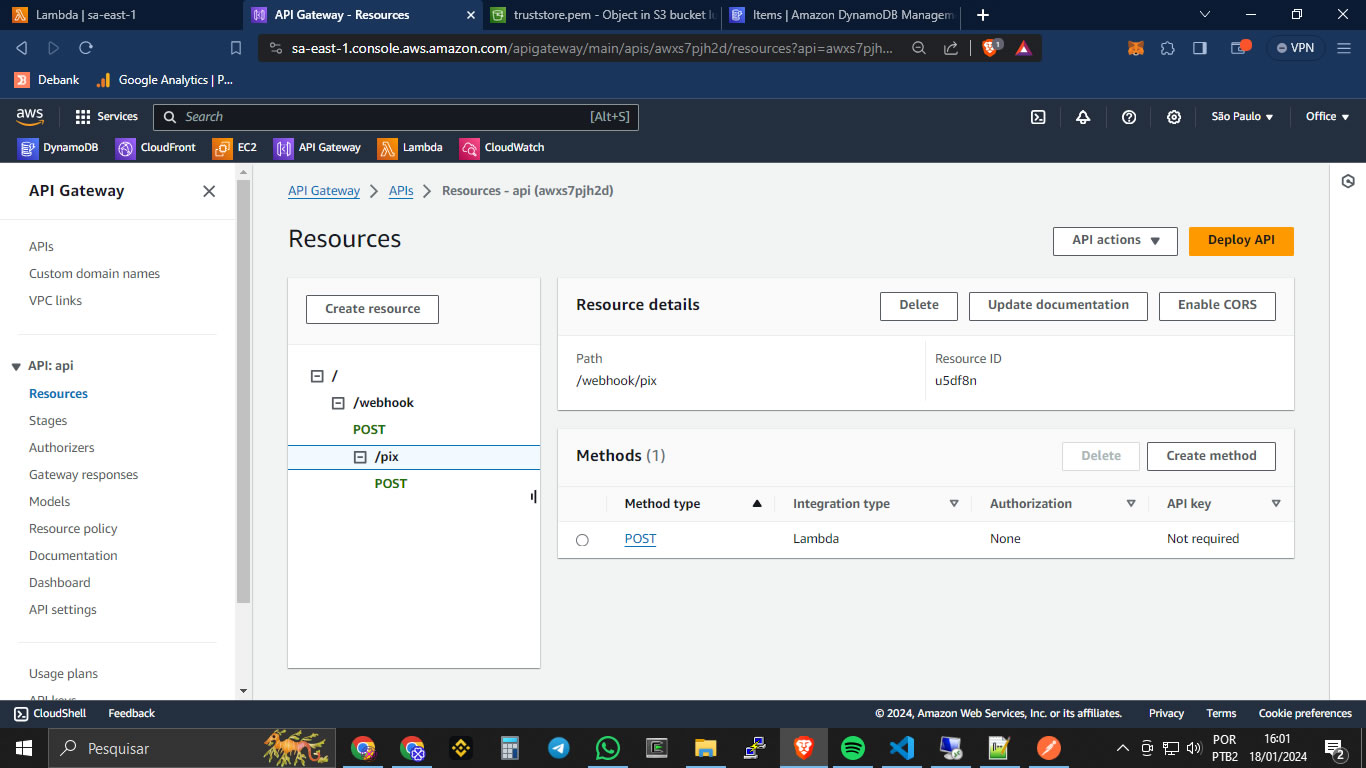The image size is (1366, 768).
Task: Open the help question mark icon
Action: click(1129, 117)
